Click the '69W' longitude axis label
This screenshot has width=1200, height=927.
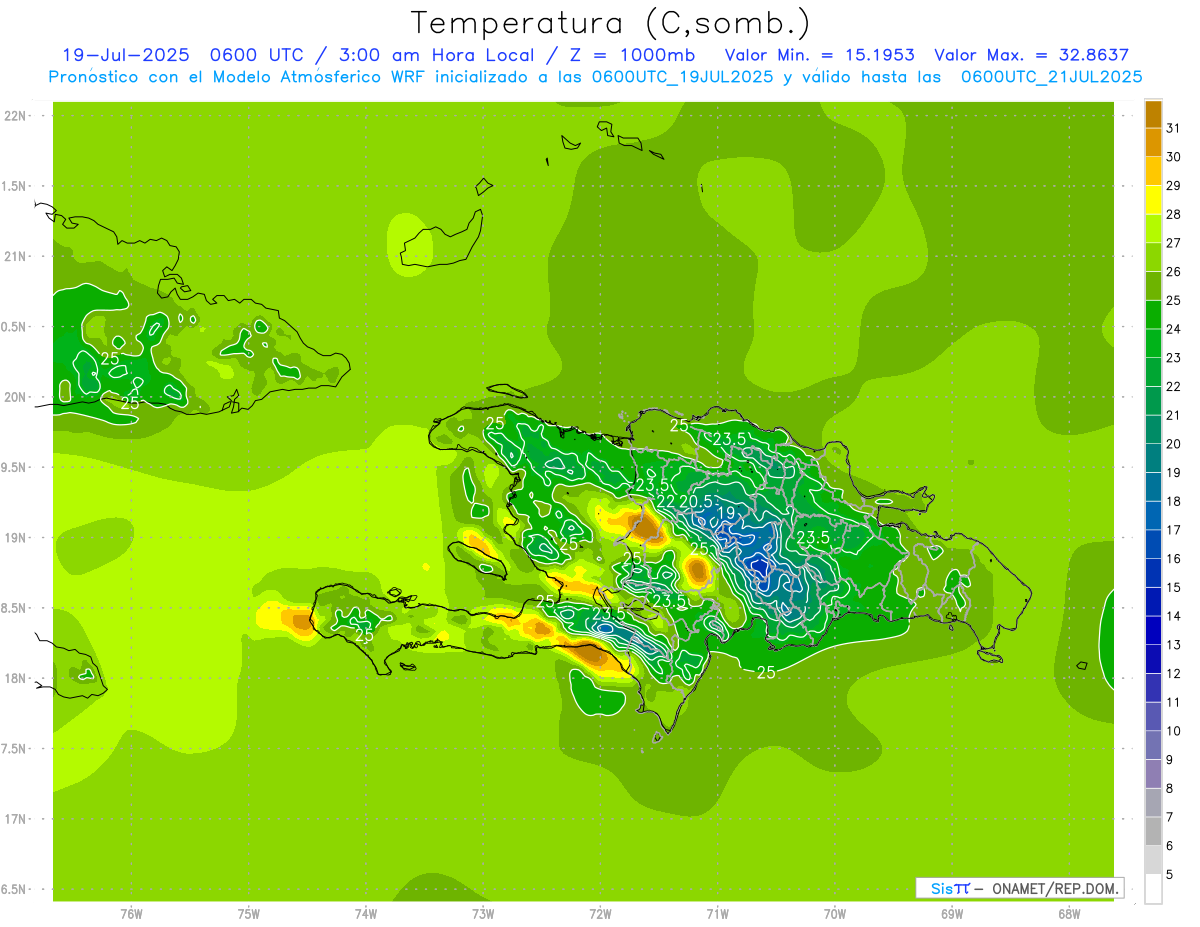[951, 914]
